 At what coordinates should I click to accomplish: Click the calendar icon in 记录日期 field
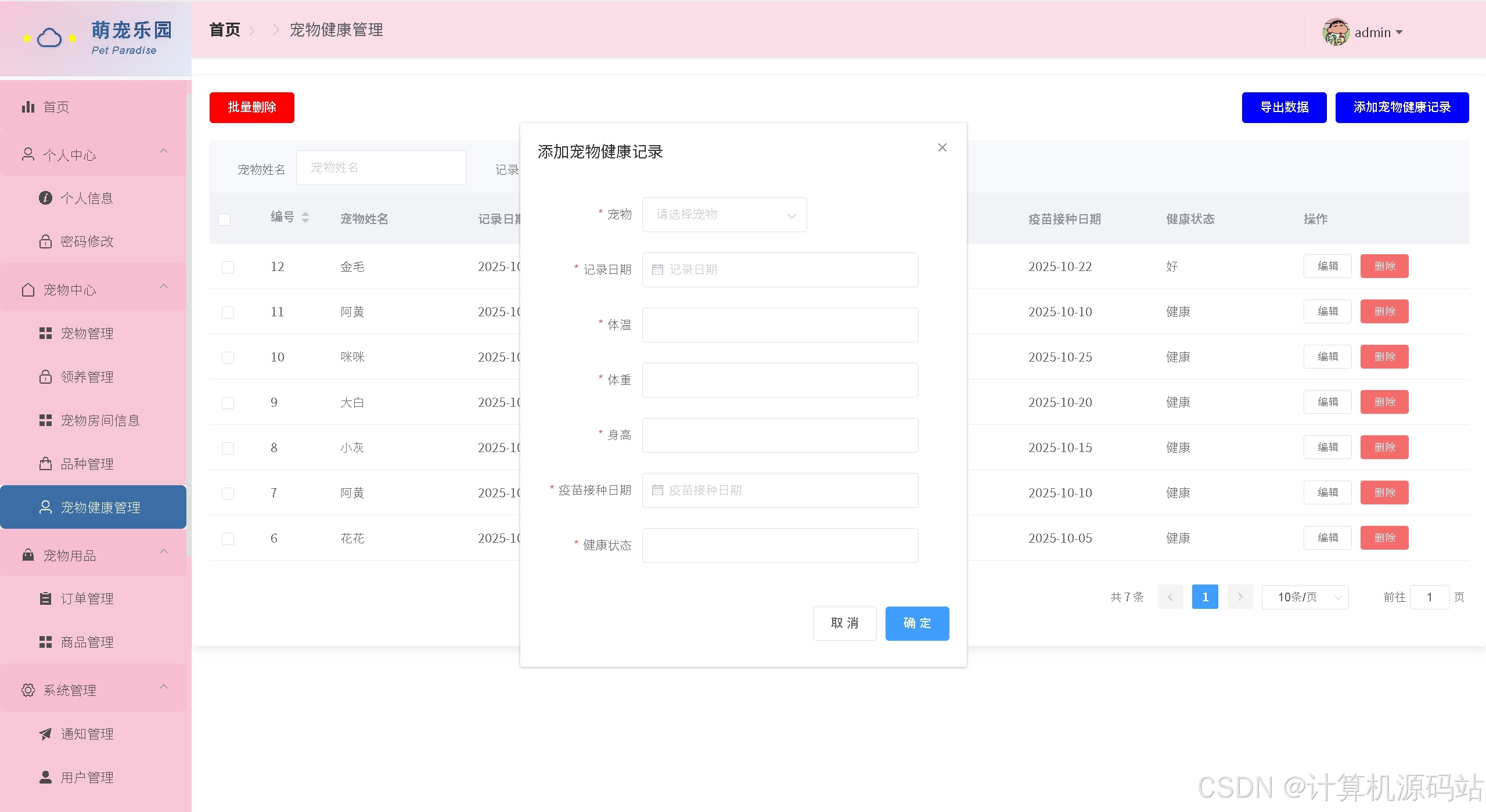pyautogui.click(x=657, y=269)
